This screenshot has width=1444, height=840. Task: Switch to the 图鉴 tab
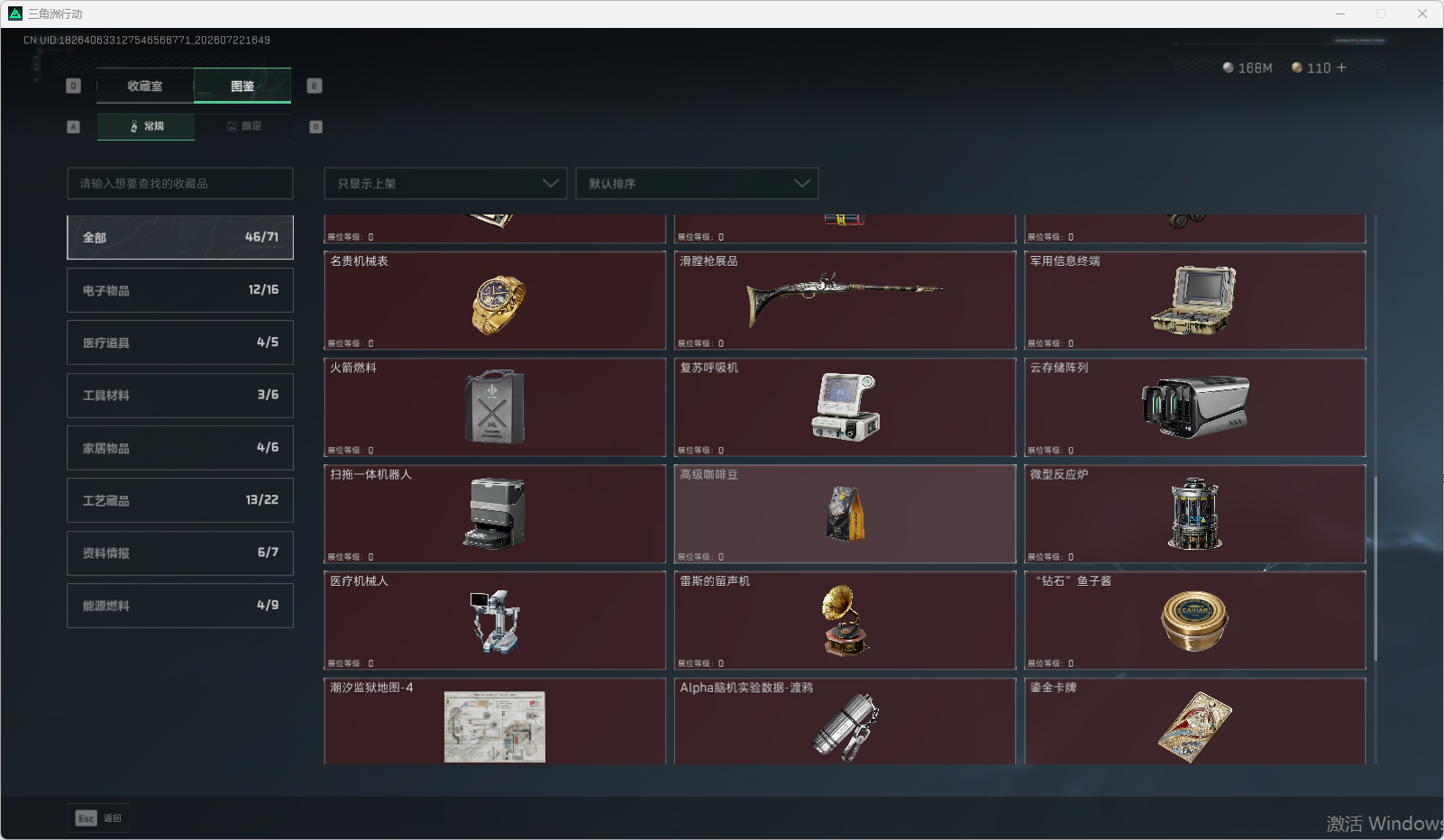pos(242,87)
